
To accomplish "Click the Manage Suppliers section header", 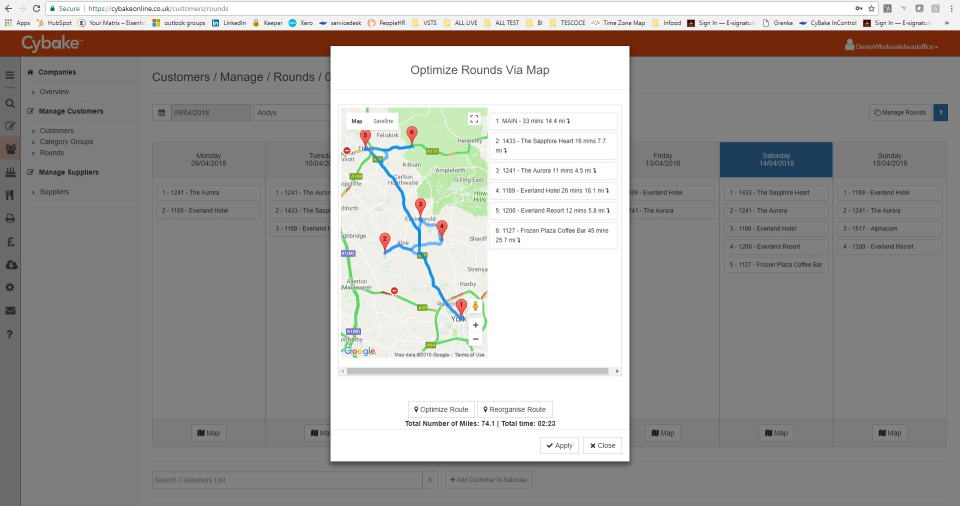I will click(x=68, y=173).
